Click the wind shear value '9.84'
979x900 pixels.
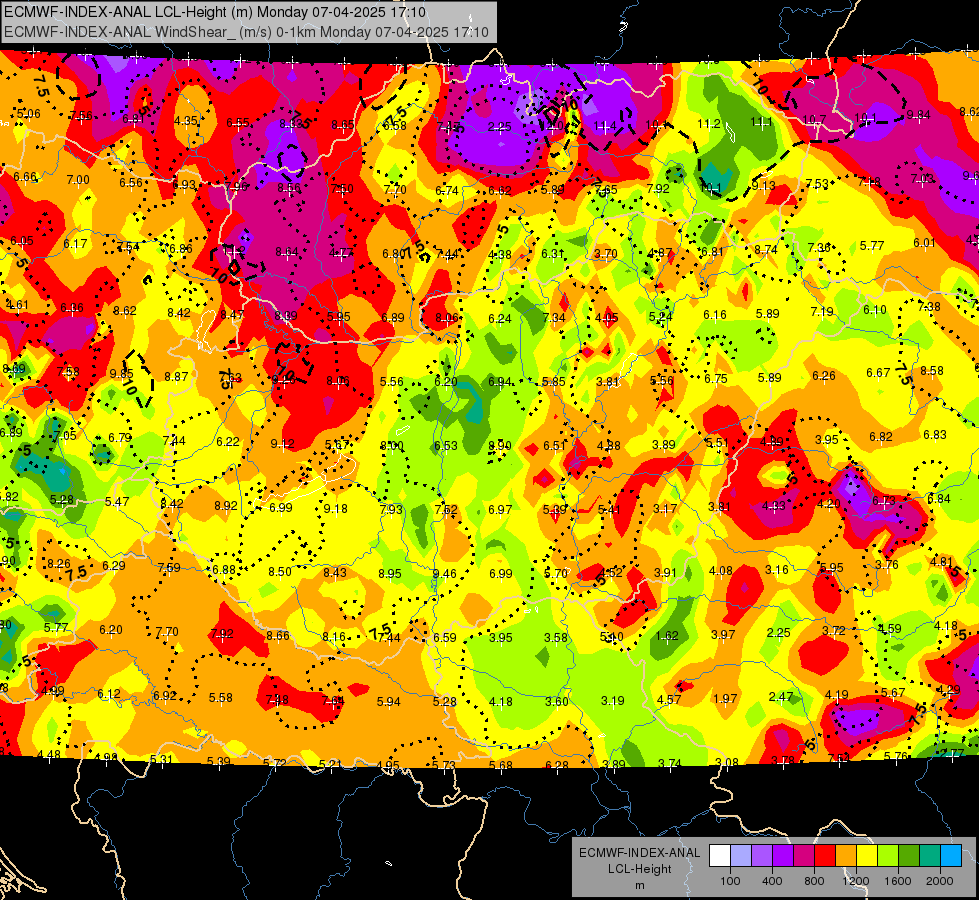pos(918,114)
